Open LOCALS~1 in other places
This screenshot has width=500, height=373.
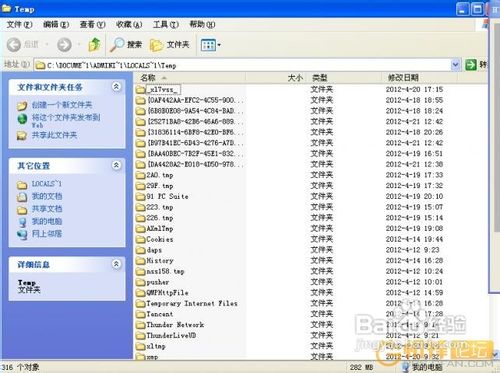click(x=47, y=184)
